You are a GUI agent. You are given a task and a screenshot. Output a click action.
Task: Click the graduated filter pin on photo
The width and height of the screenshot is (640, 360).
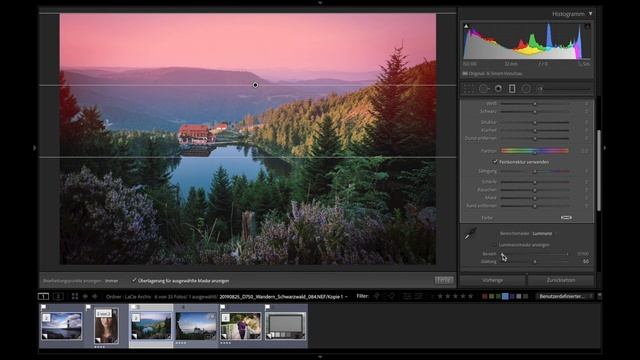pos(255,85)
